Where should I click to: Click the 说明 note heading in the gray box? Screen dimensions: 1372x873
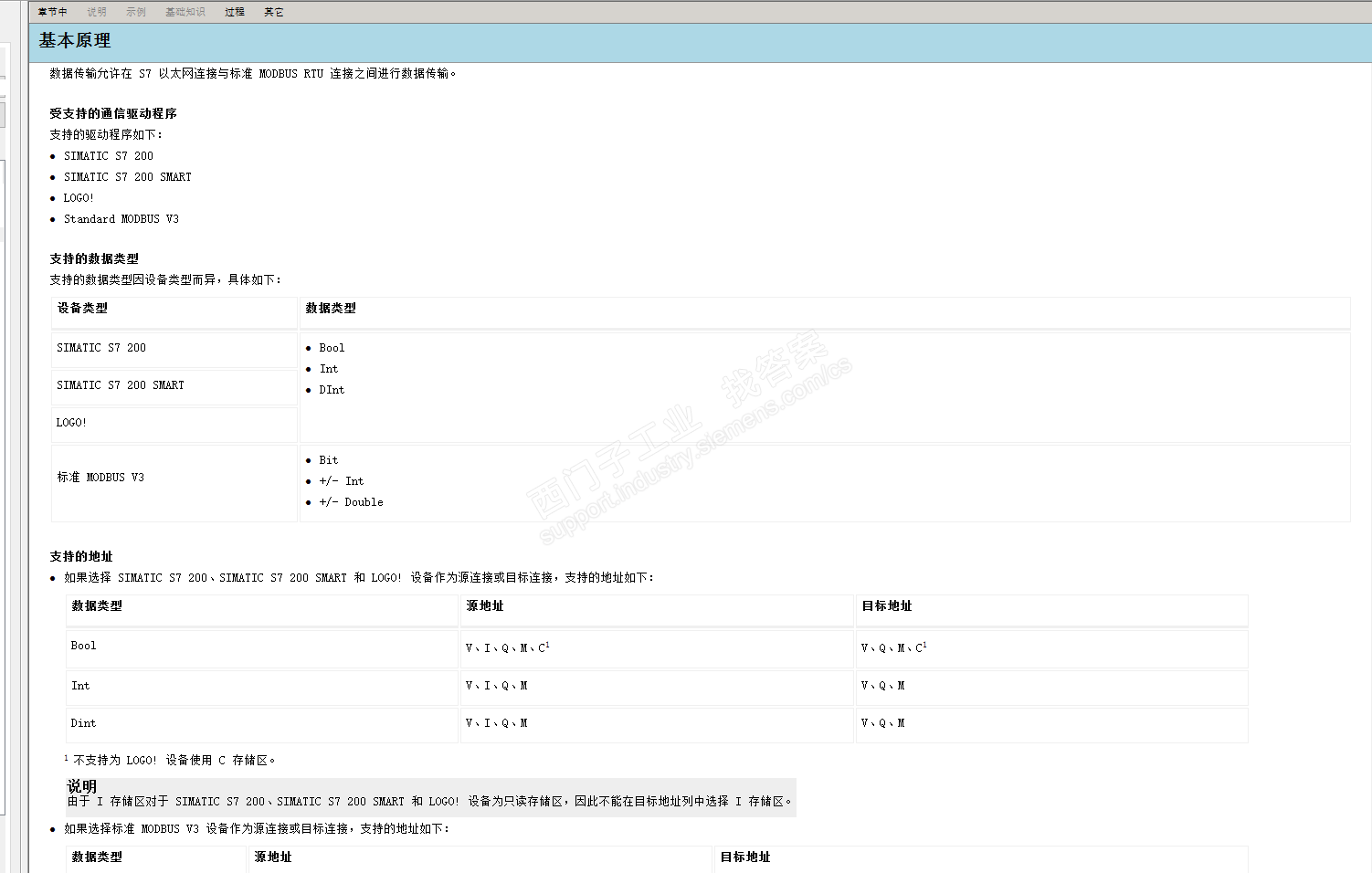coord(82,786)
